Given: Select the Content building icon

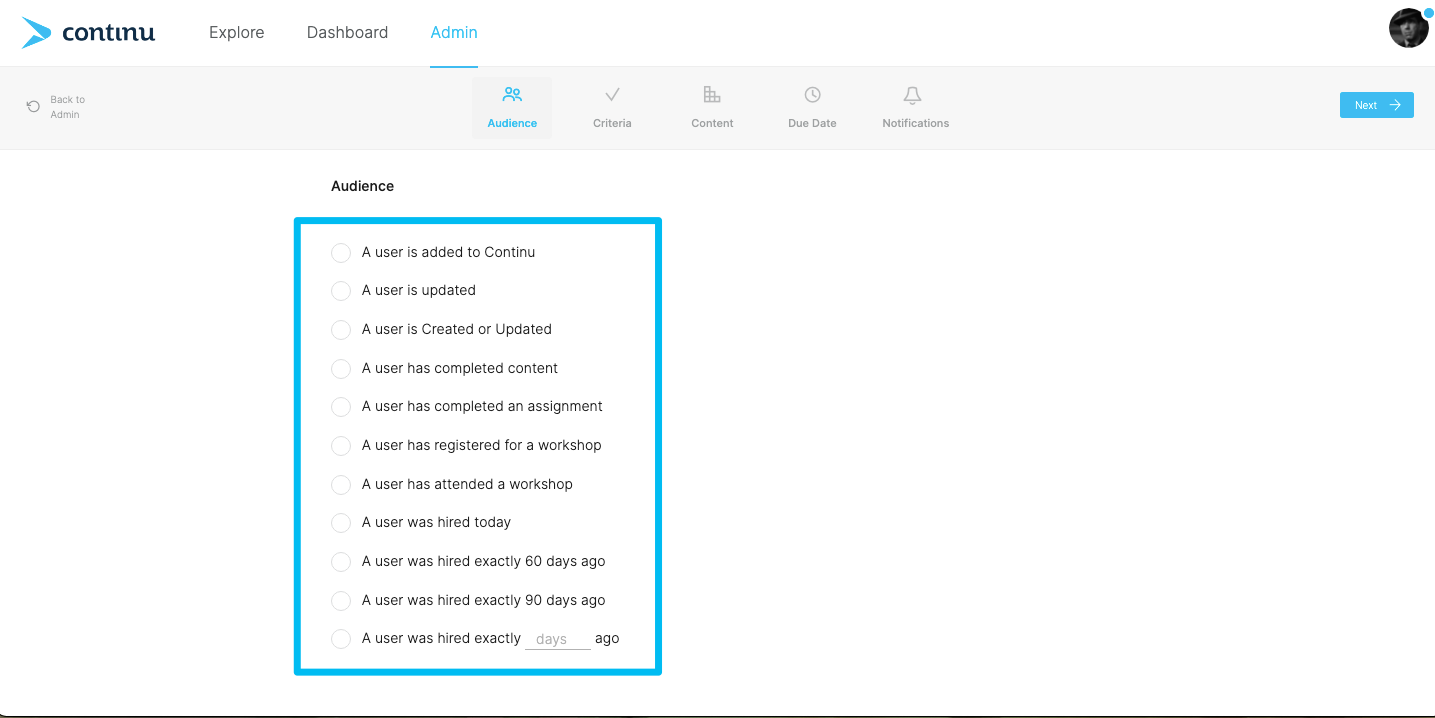Looking at the screenshot, I should [712, 95].
